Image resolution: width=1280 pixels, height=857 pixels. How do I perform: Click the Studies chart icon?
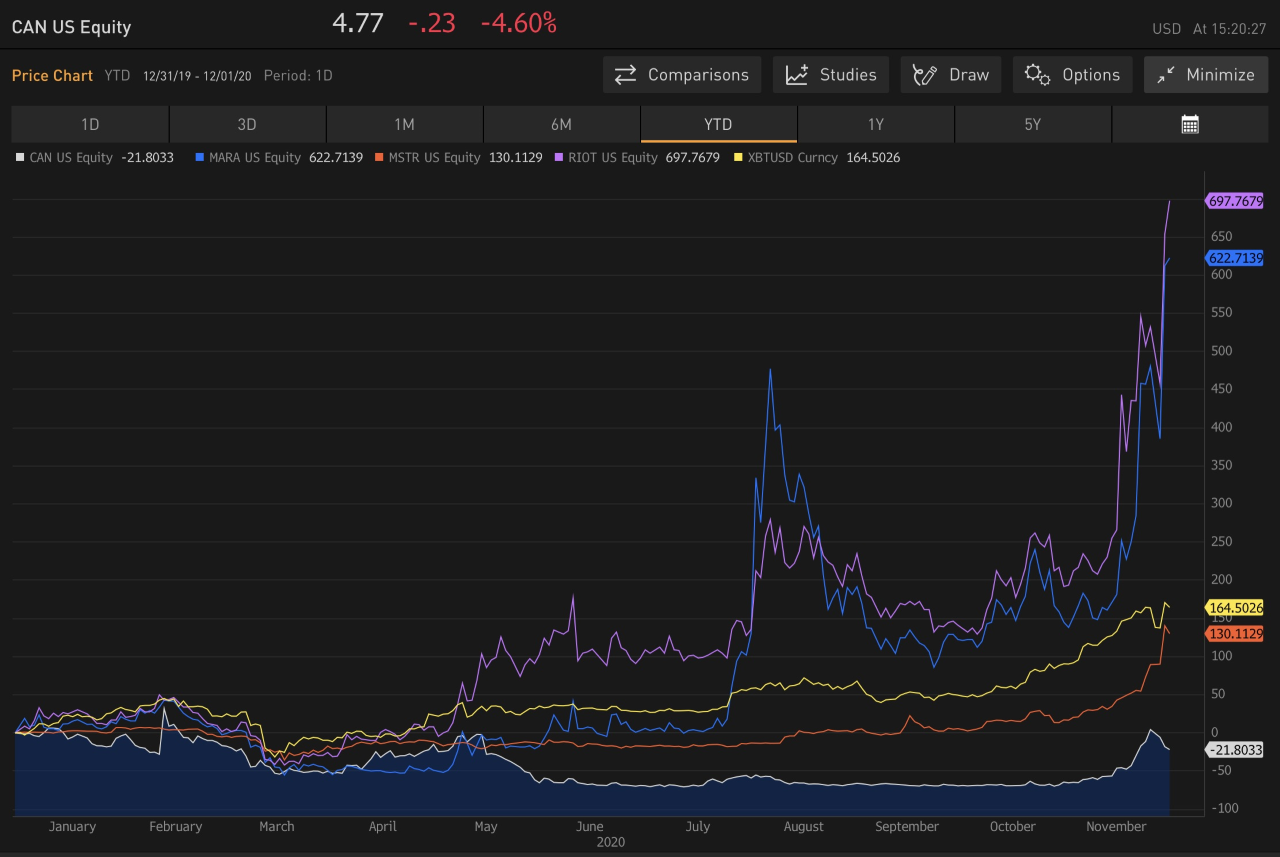click(797, 75)
